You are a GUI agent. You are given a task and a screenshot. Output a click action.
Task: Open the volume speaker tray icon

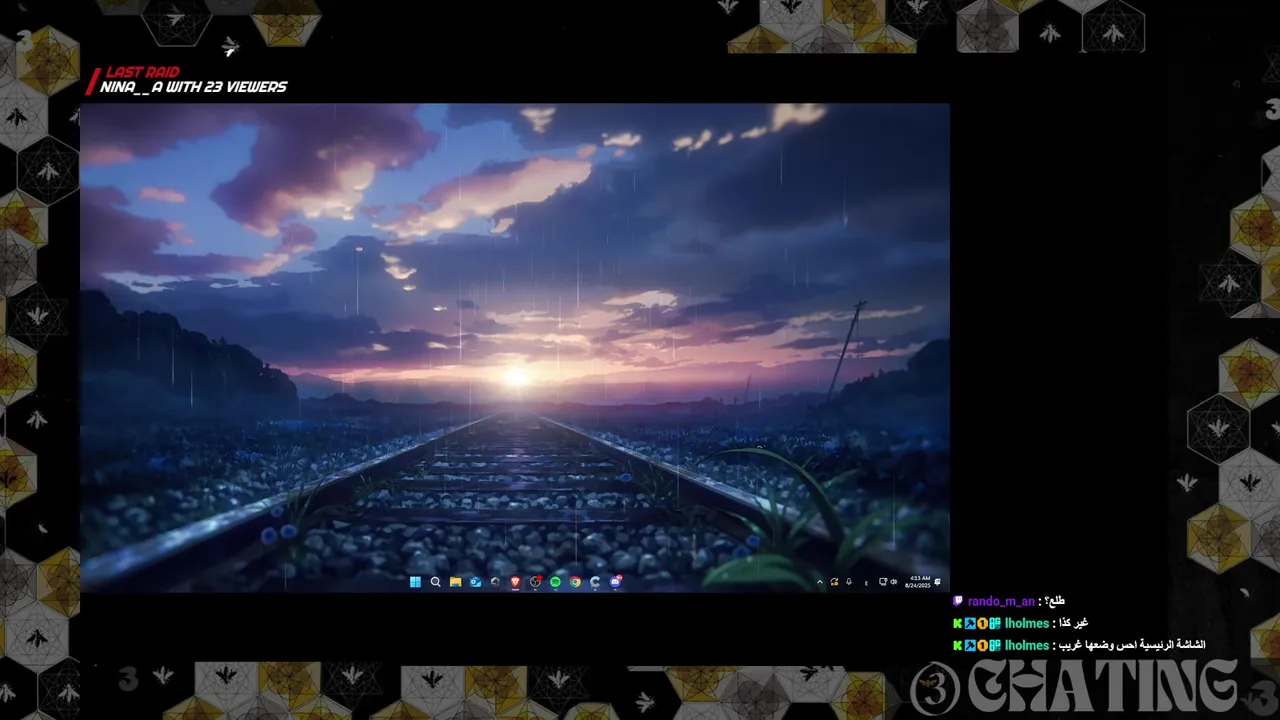pyautogui.click(x=894, y=582)
